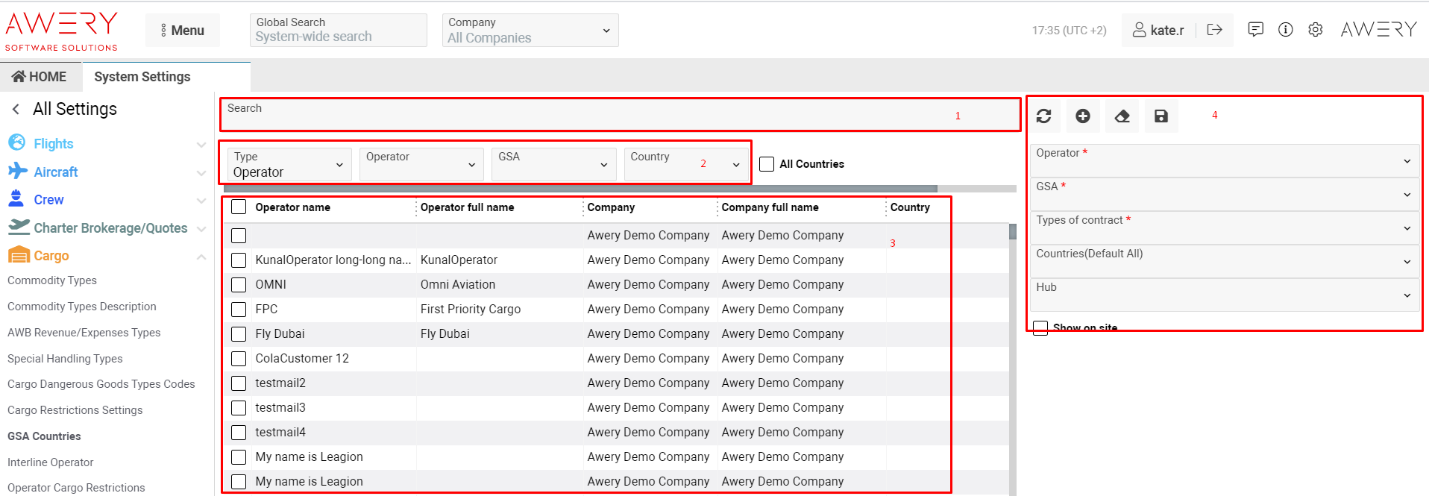Screen dimensions: 1429x496
Task: Click the eraser clear form icon
Action: coord(1122,117)
